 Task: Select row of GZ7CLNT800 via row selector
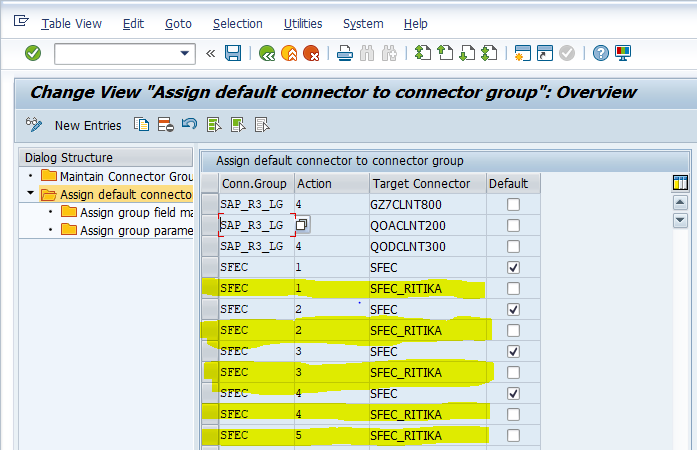click(x=210, y=205)
